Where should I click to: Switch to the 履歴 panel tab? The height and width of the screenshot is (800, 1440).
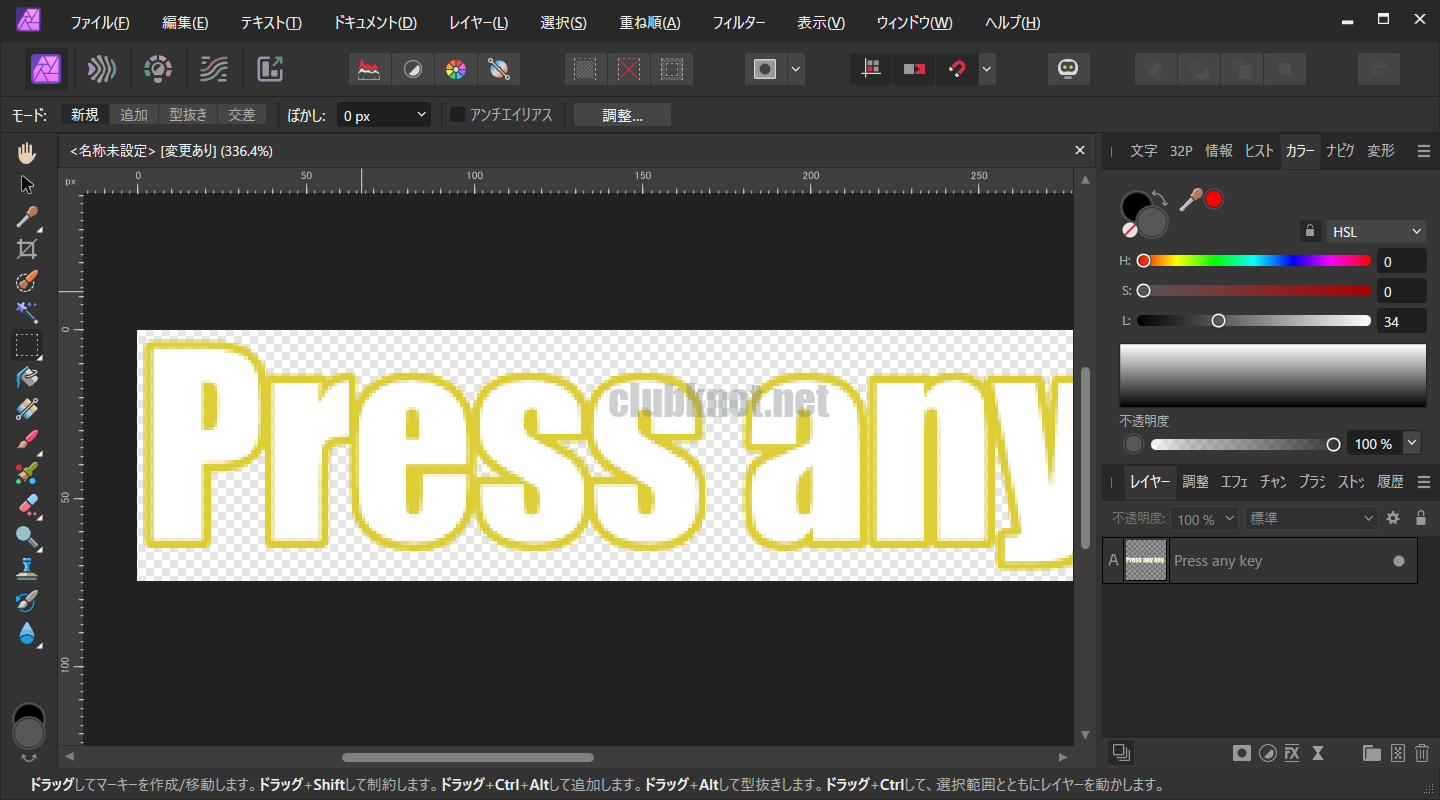click(1390, 482)
